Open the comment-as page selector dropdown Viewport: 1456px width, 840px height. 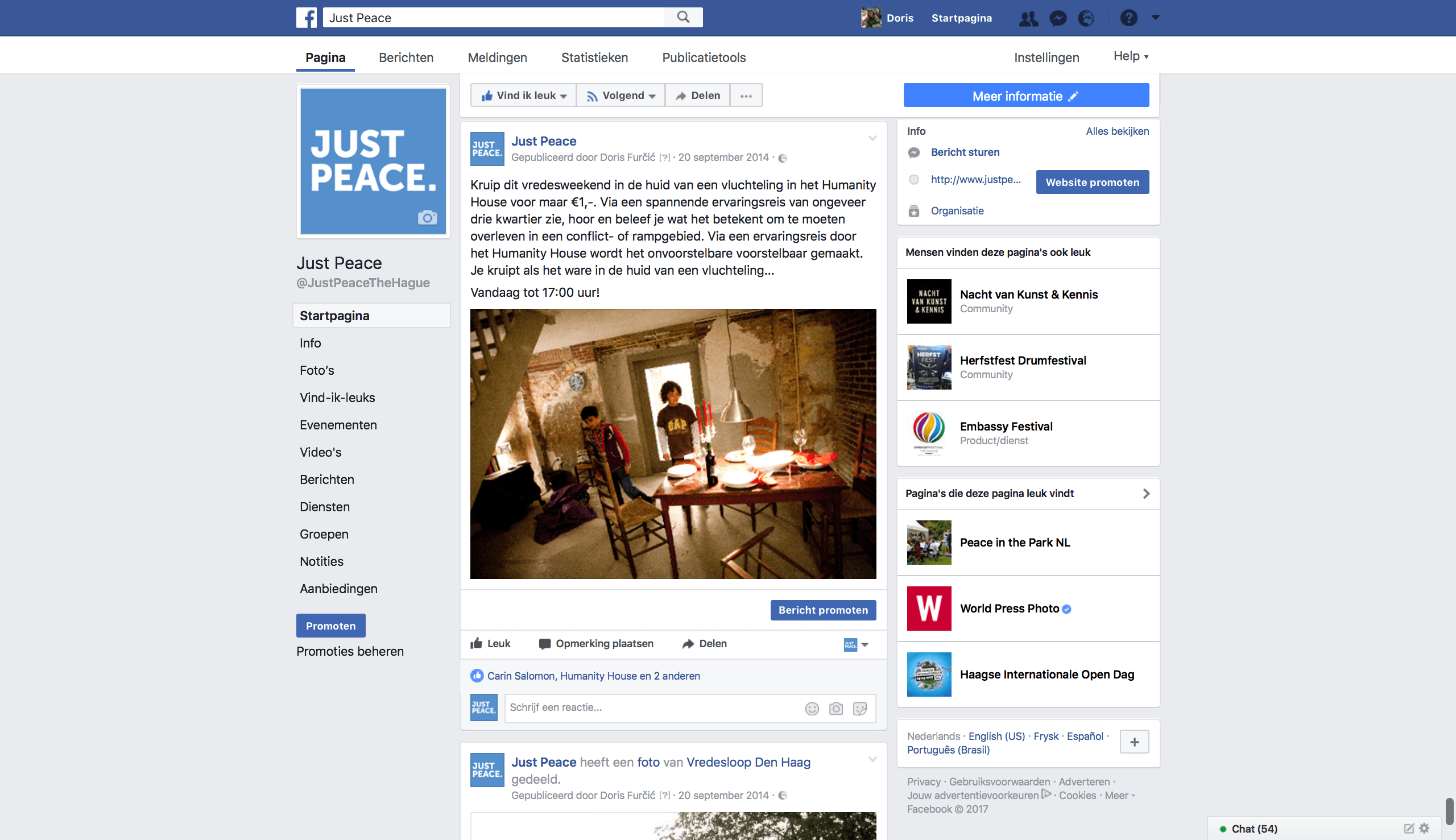coord(857,644)
